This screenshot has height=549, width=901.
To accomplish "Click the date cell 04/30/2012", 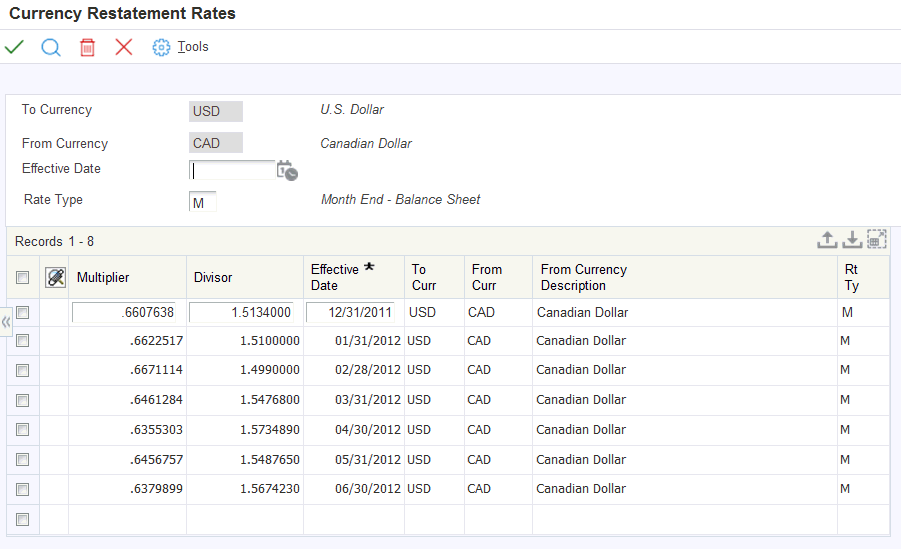I will (368, 429).
